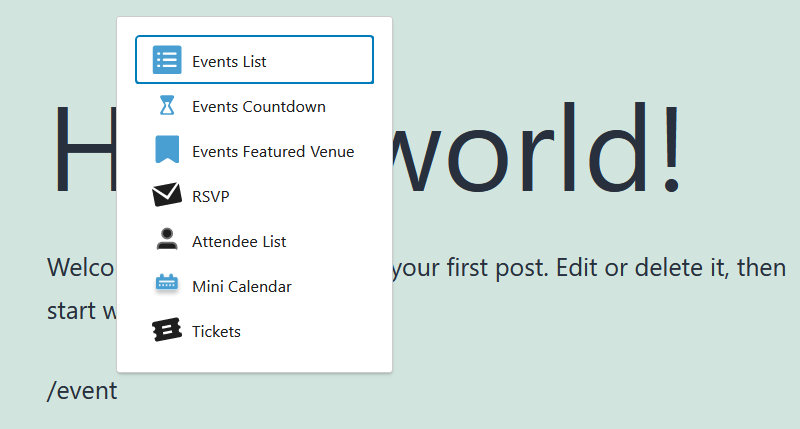Image resolution: width=800 pixels, height=429 pixels.
Task: Click the bookmark Featured Venue icon
Action: tap(167, 149)
